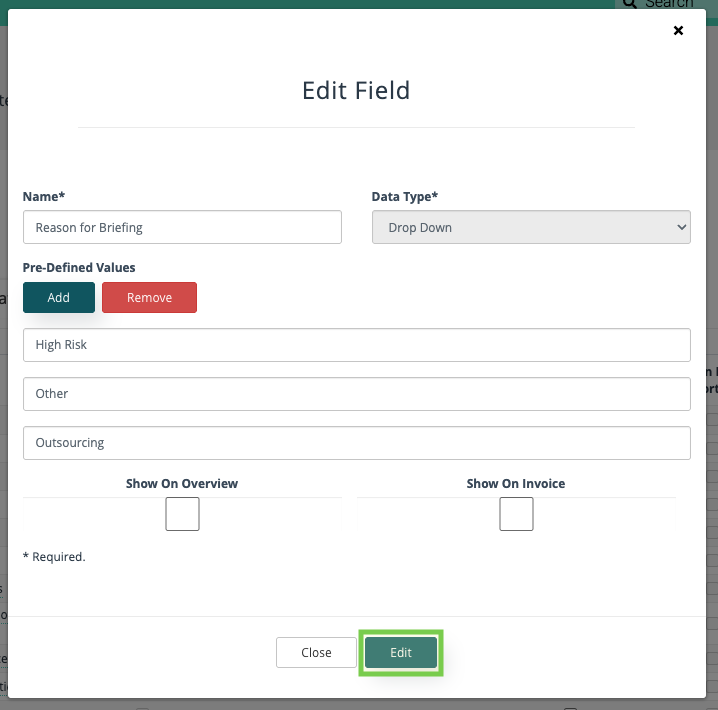The height and width of the screenshot is (710, 718).
Task: Tick the Show On Invoice checkbox
Action: pos(516,514)
